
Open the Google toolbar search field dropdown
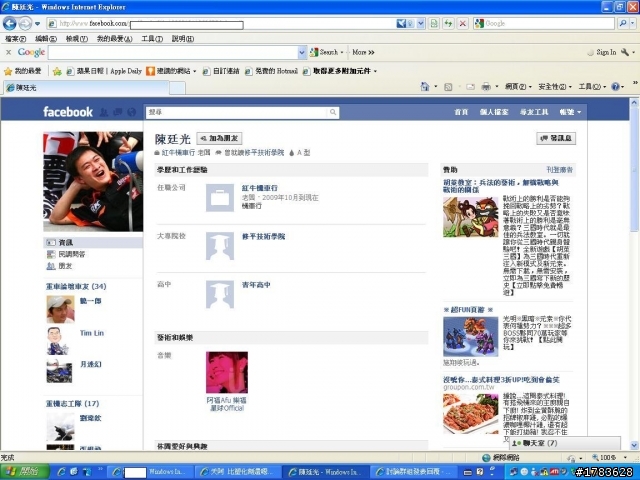[302, 52]
